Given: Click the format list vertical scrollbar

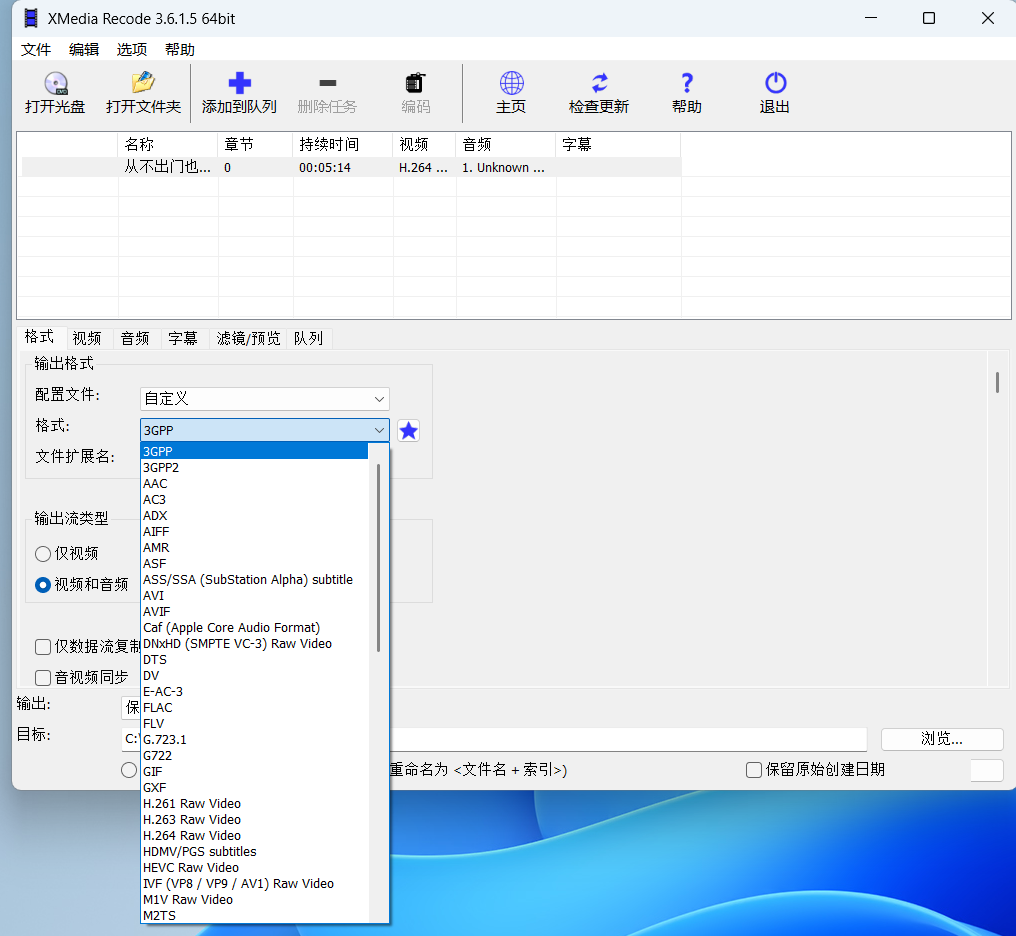Looking at the screenshot, I should (378, 557).
